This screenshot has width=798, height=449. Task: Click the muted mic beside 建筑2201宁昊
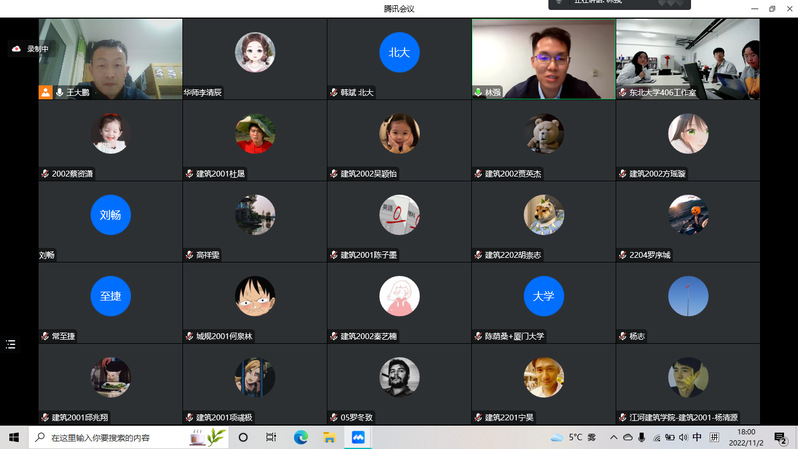[x=478, y=417]
